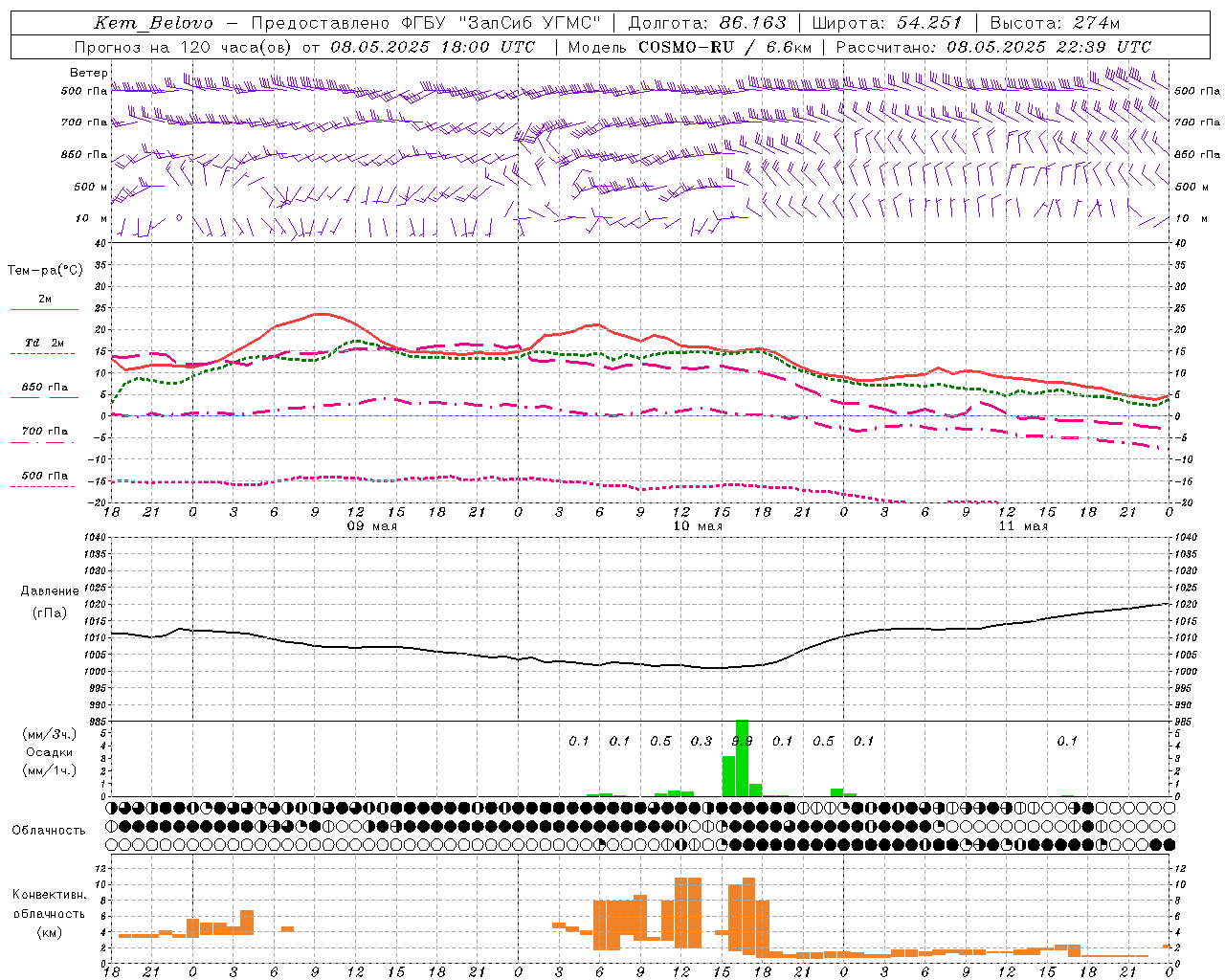Image resolution: width=1225 pixels, height=980 pixels.
Task: Click the 09 мая date label
Action: (x=372, y=525)
